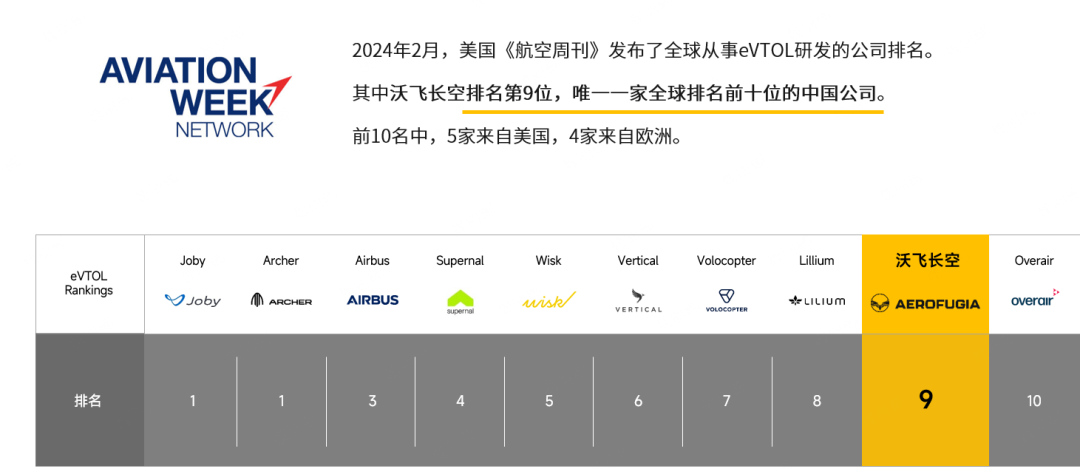
Task: Click the underlined '其中沃飞长空排名第9位' sentence
Action: [x=619, y=94]
